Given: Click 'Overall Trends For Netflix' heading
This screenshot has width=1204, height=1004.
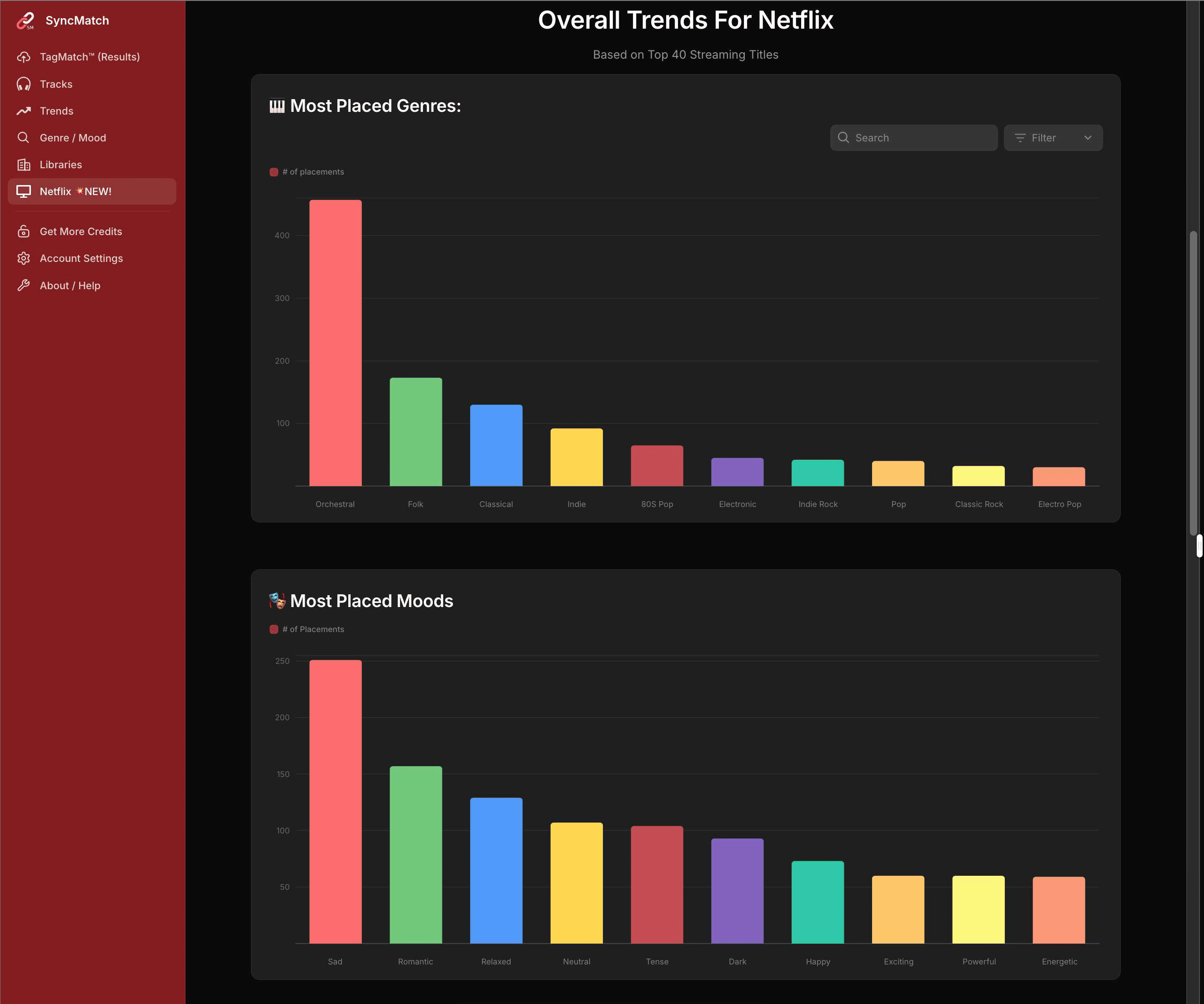Looking at the screenshot, I should (686, 20).
